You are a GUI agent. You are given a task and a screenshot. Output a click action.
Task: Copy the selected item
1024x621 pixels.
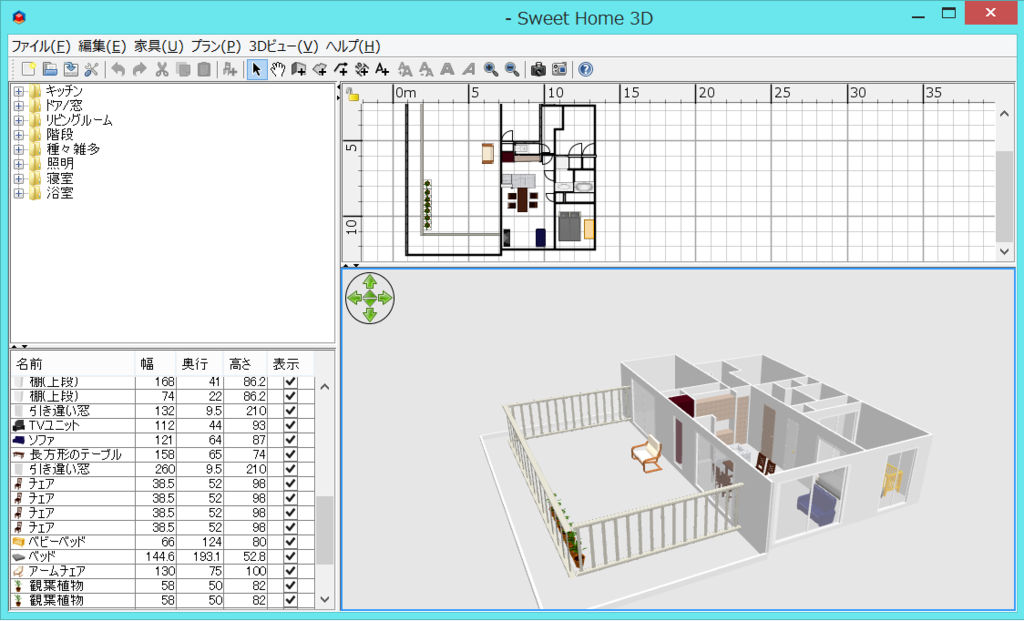point(183,69)
